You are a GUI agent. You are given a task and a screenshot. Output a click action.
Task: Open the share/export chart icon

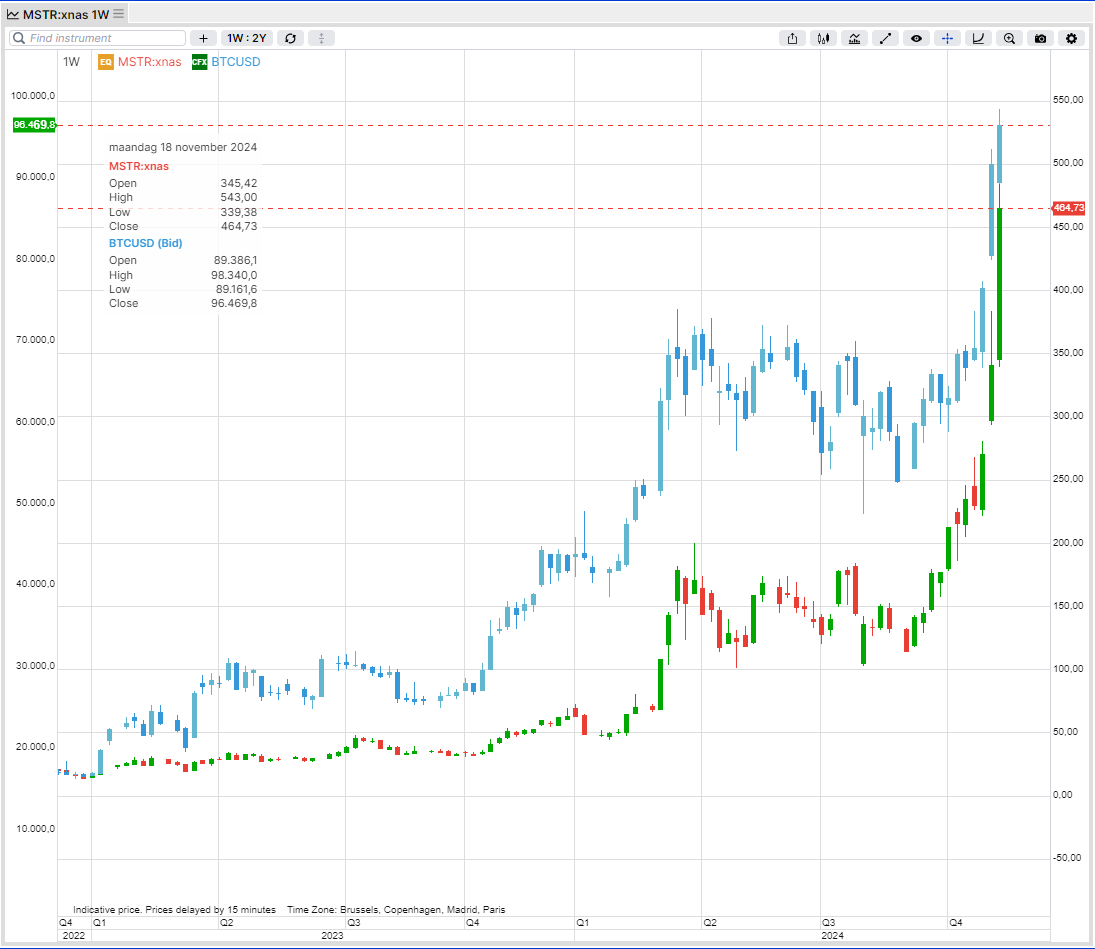click(x=791, y=38)
